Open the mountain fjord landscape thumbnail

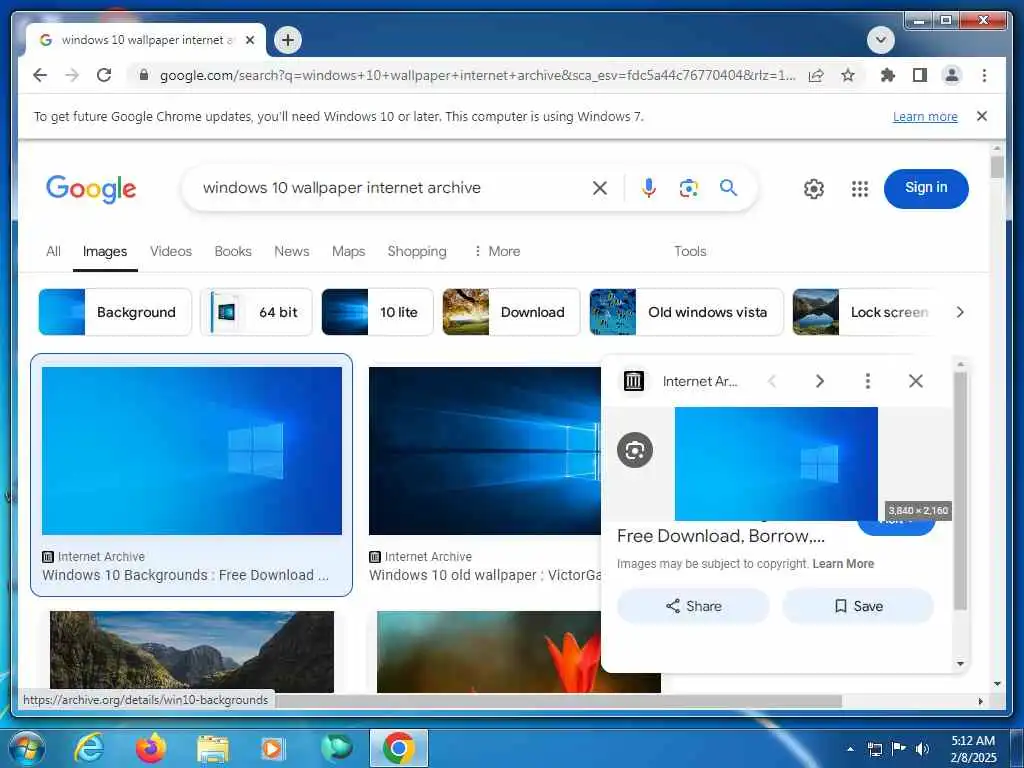(x=191, y=652)
